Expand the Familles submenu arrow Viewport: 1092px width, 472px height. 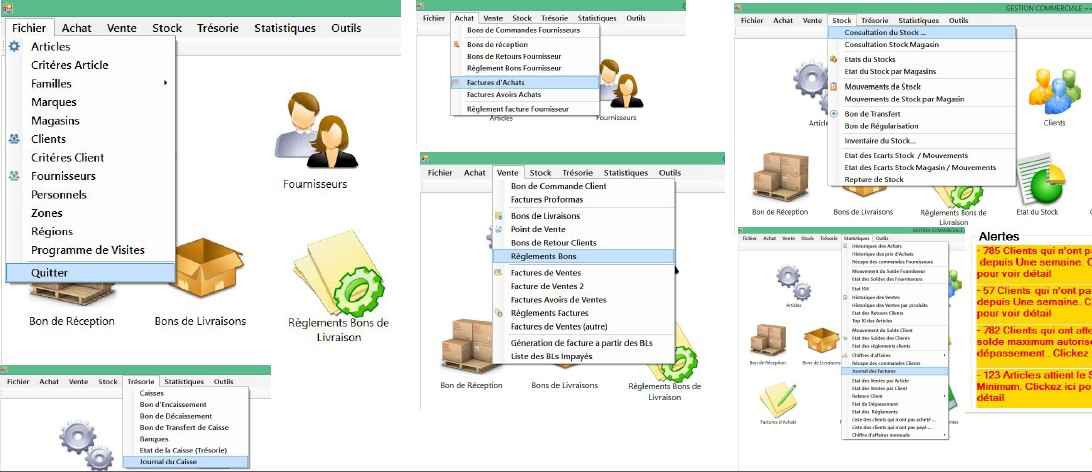coord(165,83)
